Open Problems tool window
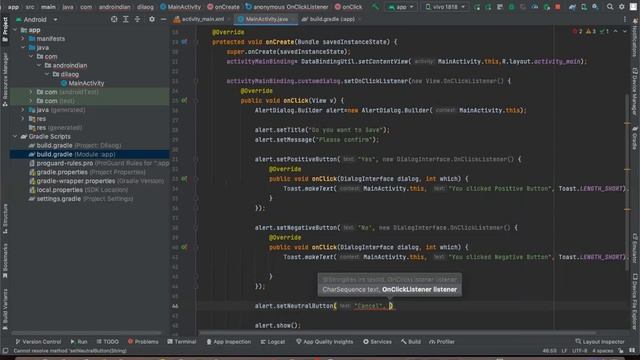The height and width of the screenshot is (360, 640). point(143,342)
